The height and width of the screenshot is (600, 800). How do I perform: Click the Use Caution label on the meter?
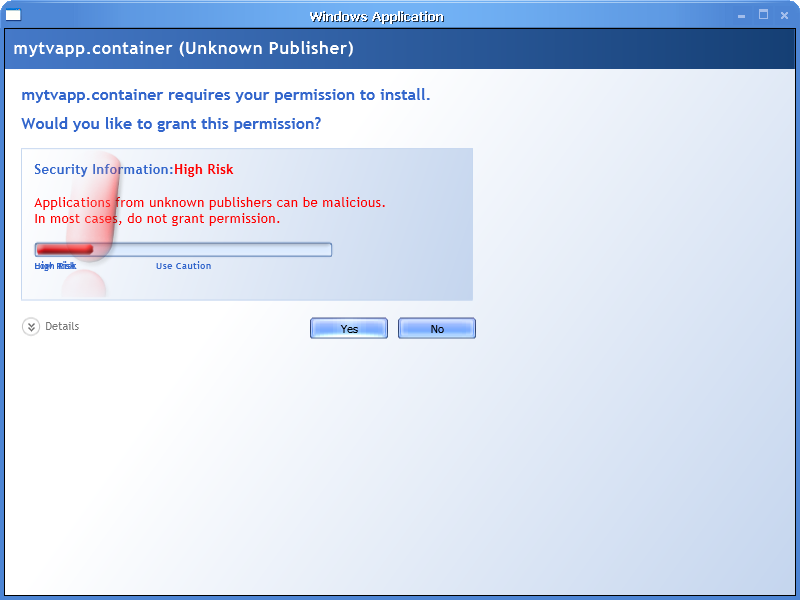coord(183,265)
